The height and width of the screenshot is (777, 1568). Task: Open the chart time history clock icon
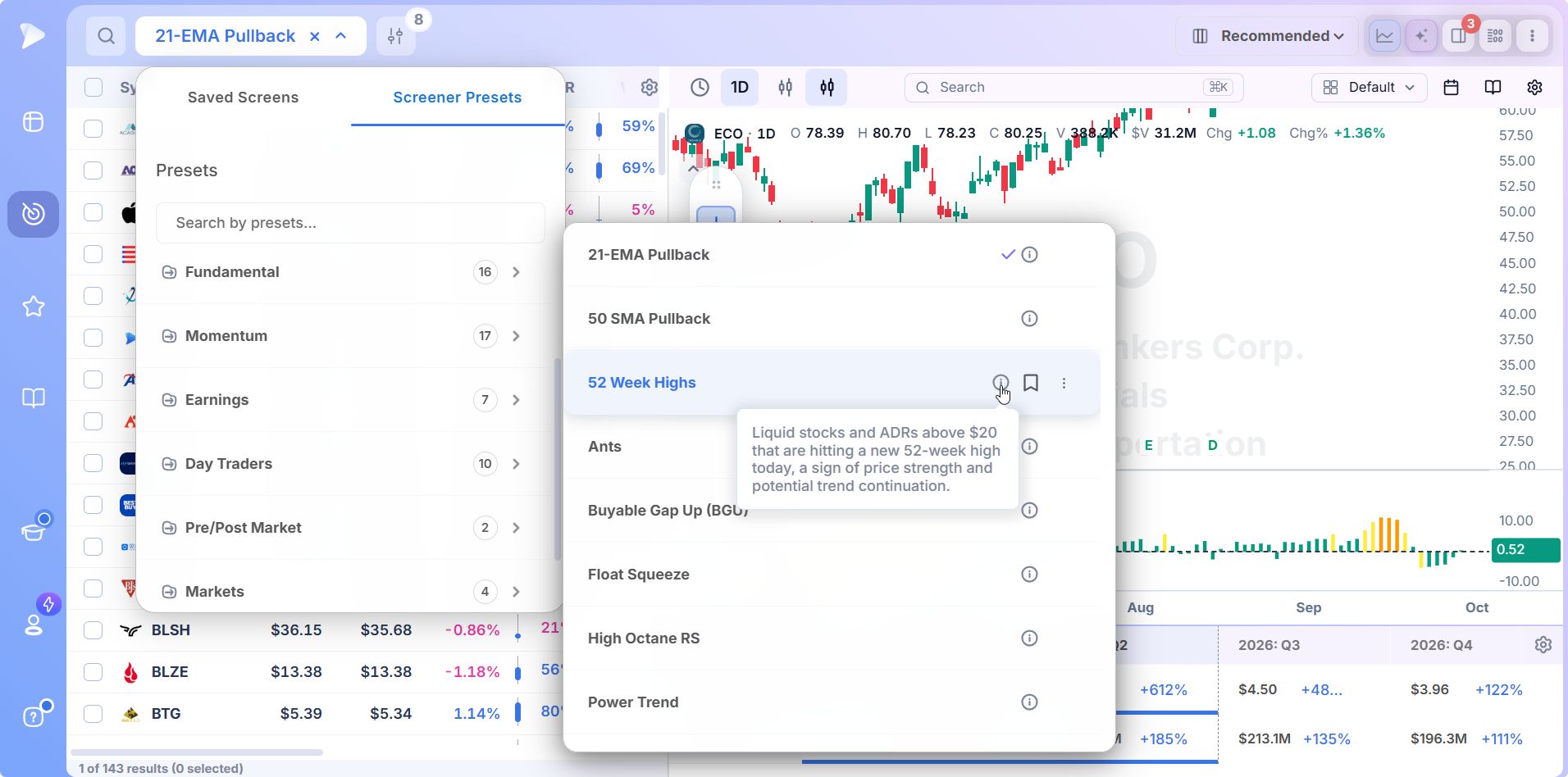point(700,88)
